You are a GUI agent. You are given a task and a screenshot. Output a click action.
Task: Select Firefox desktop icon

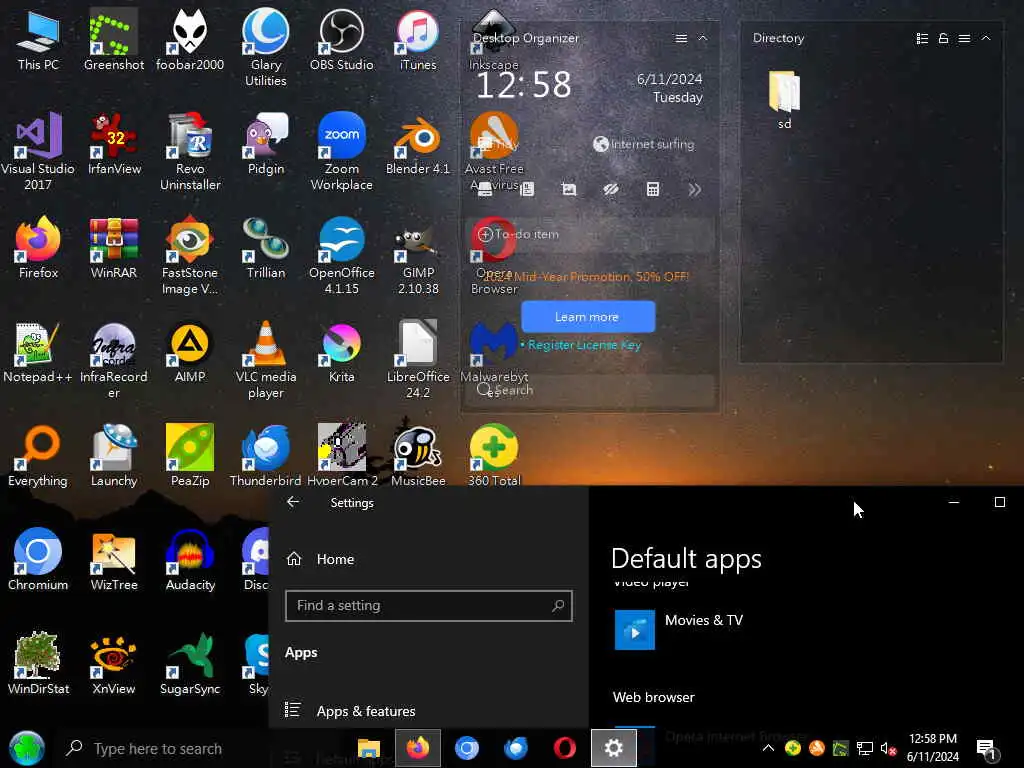point(38,247)
